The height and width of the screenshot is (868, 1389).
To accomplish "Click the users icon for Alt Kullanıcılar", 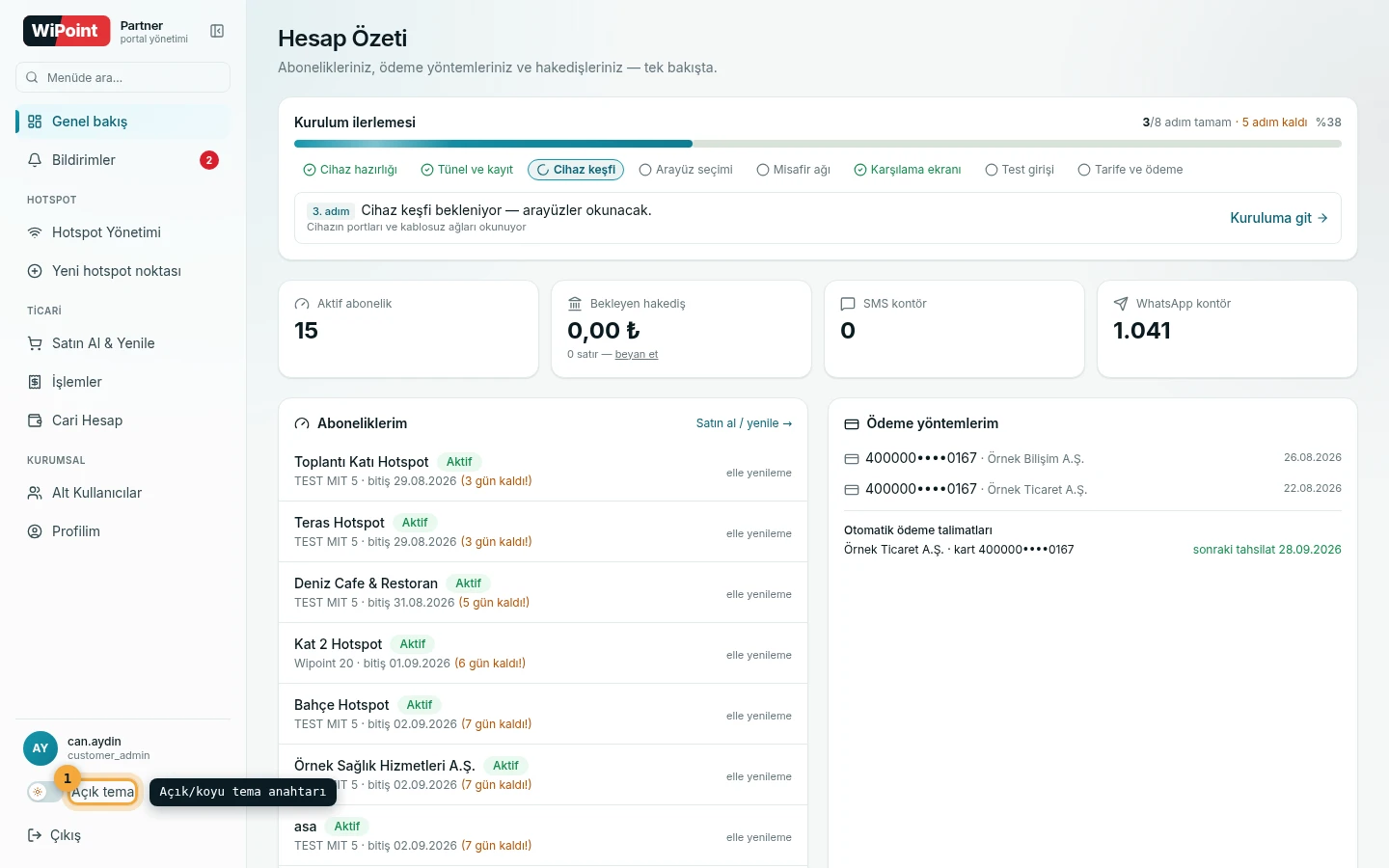I will [x=35, y=493].
